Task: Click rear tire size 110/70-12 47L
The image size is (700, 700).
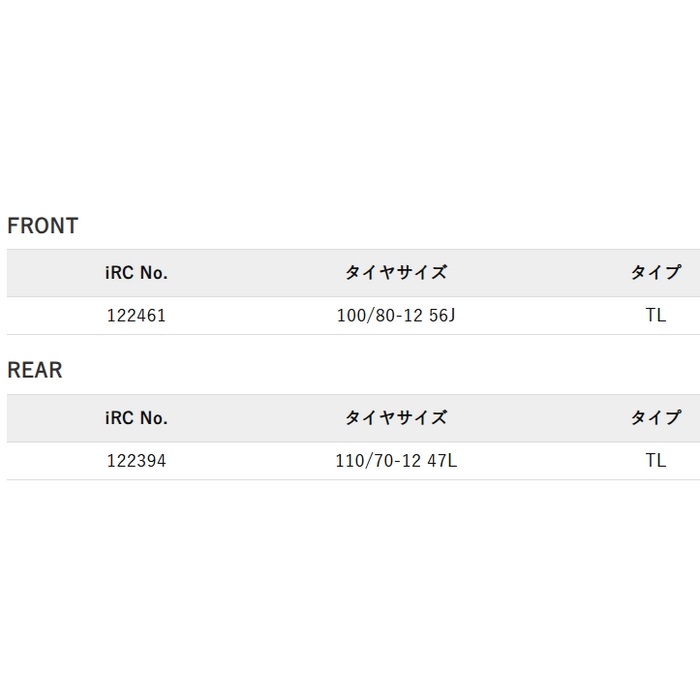Action: (x=396, y=461)
